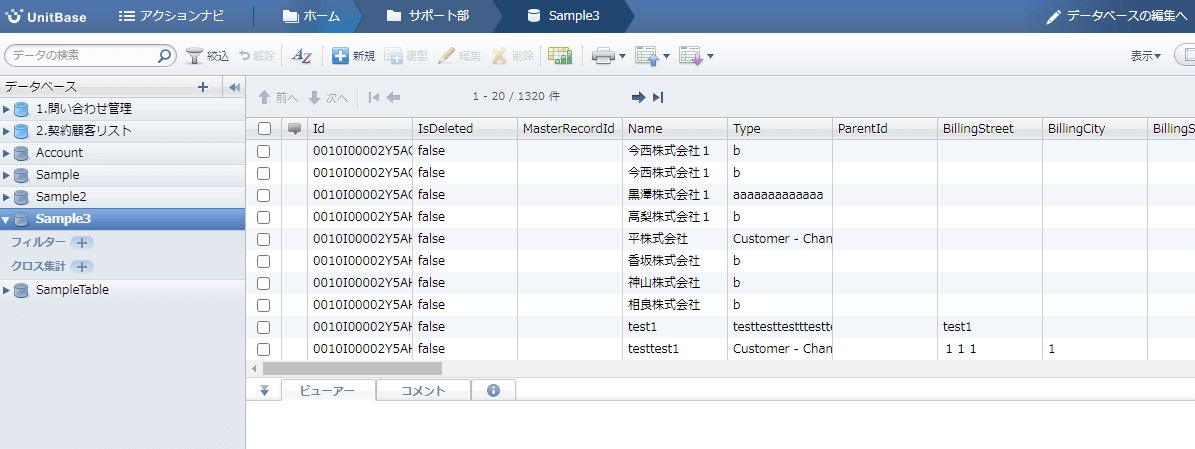
Task: Check the row for 黒澤株式会社１
Action: point(264,194)
